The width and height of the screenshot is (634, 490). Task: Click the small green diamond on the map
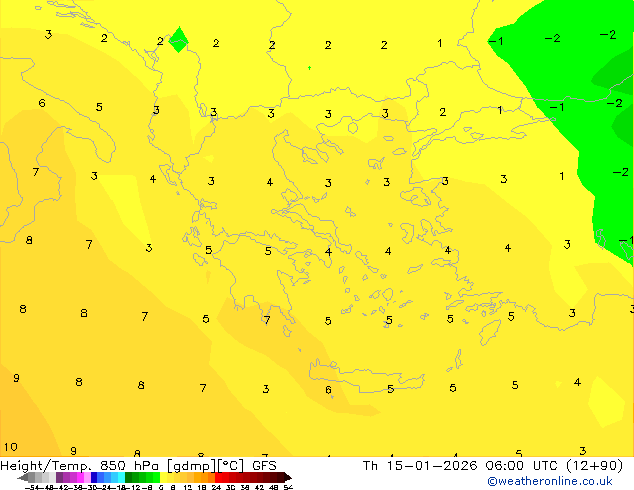pyautogui.click(x=178, y=40)
